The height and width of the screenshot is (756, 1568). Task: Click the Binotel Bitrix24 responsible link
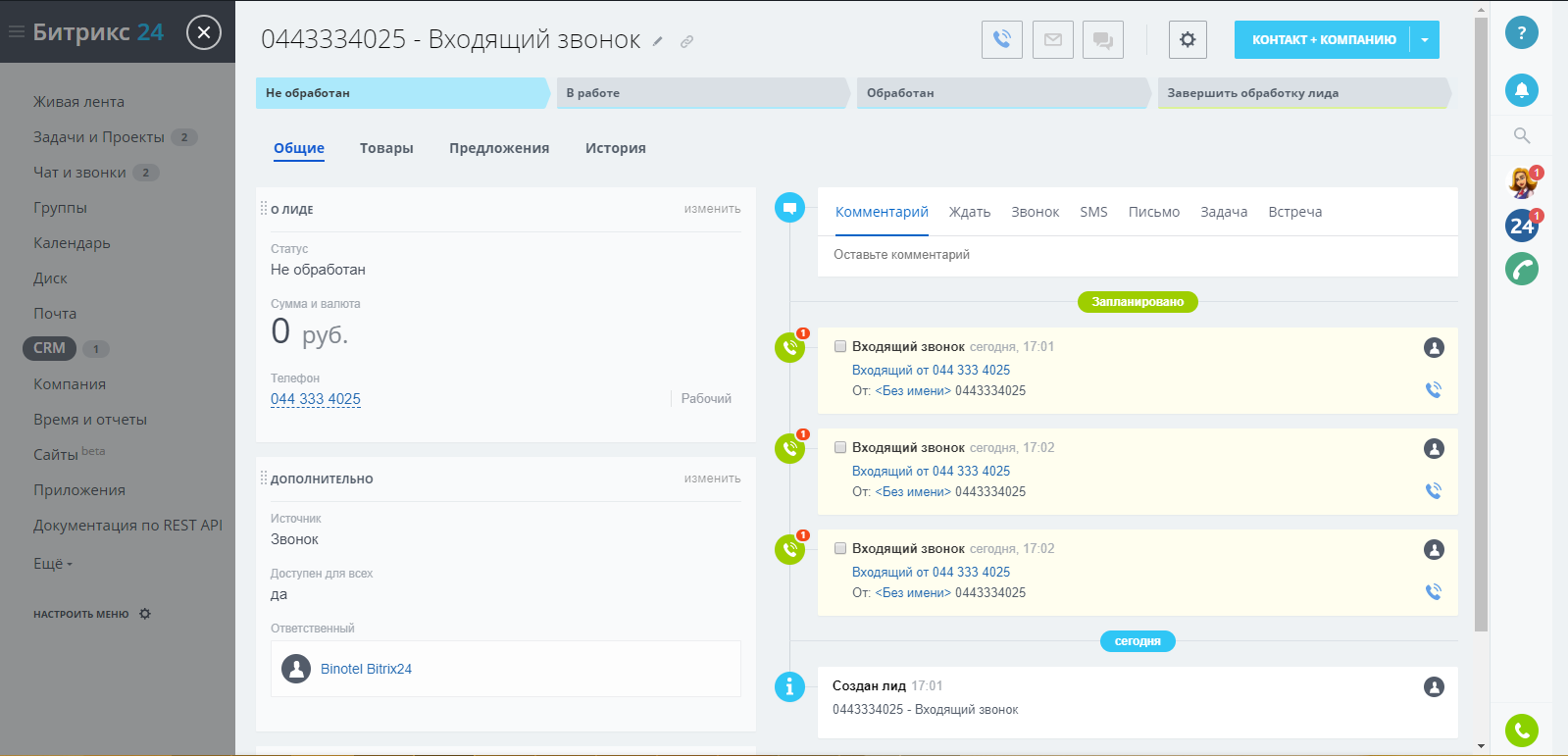366,669
